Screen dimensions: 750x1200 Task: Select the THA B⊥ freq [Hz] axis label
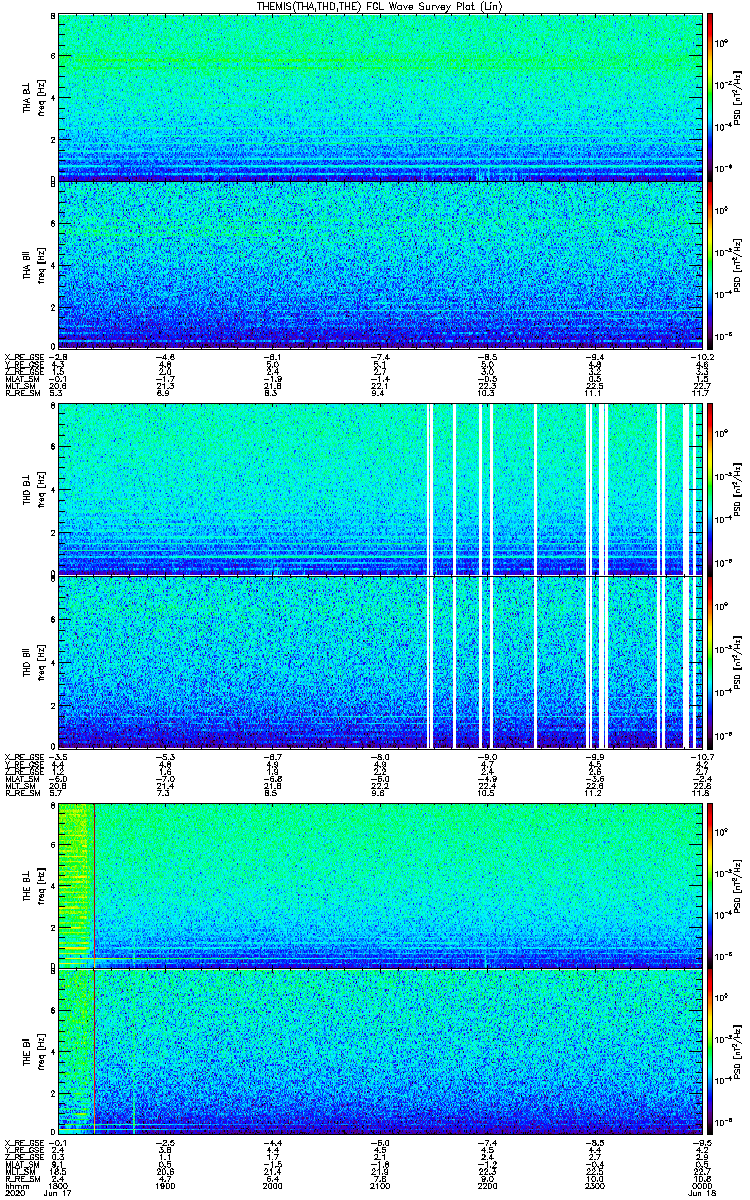[x=41, y=96]
